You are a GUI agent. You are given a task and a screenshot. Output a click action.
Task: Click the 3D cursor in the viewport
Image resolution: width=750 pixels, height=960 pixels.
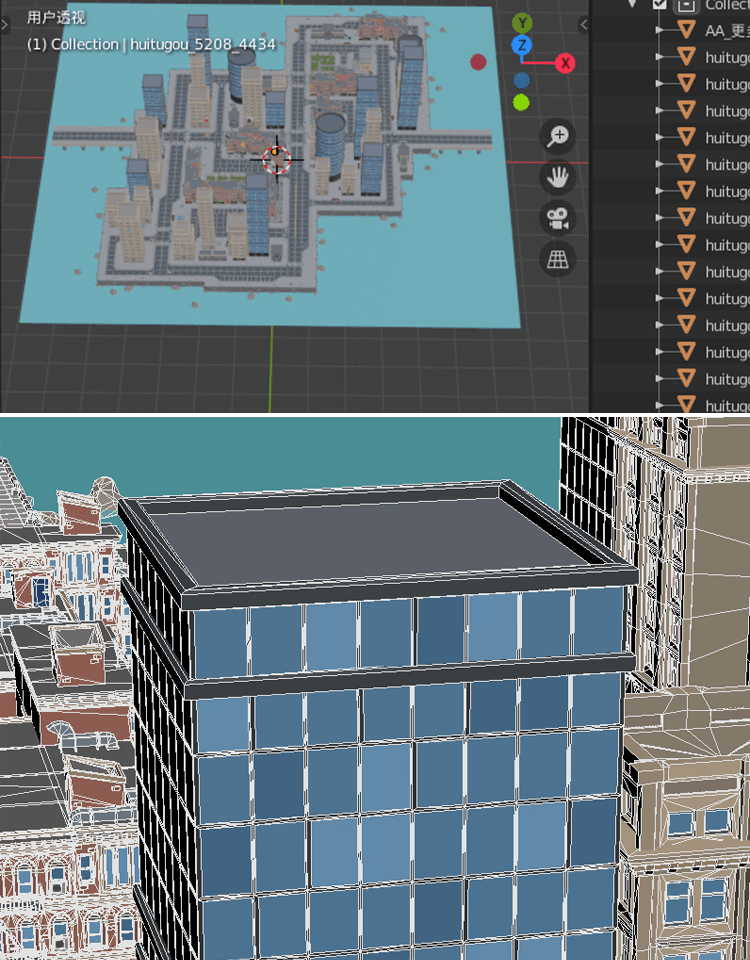pos(277,159)
